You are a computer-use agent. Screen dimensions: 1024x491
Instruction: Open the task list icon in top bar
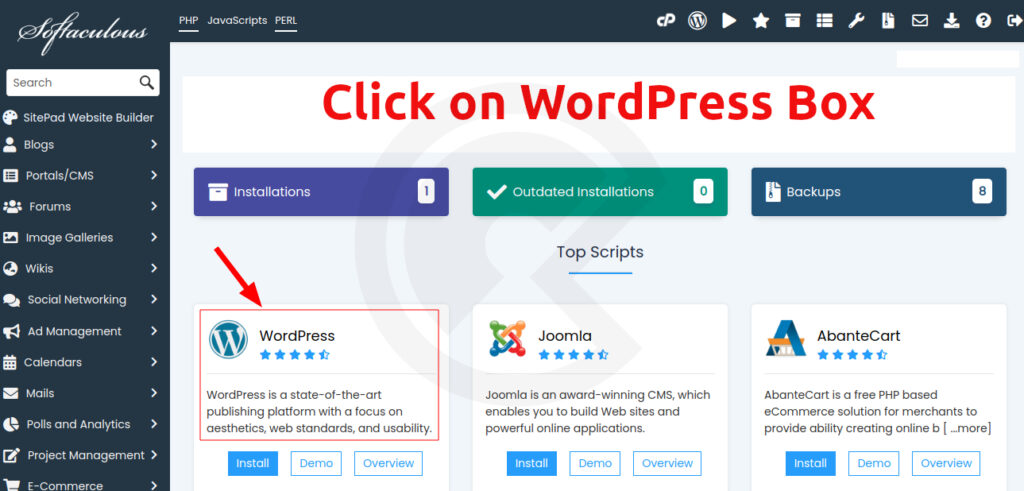pos(825,21)
